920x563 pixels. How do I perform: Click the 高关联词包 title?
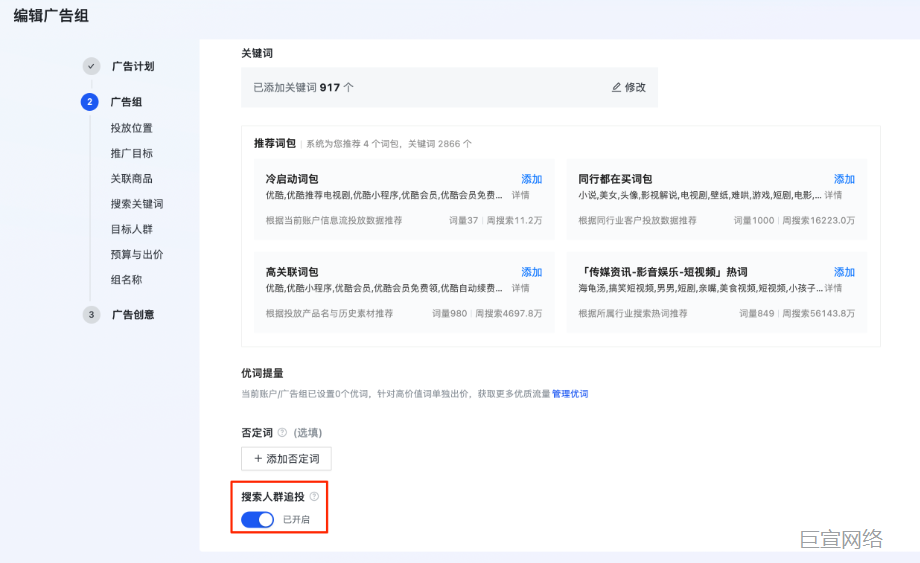click(292, 272)
